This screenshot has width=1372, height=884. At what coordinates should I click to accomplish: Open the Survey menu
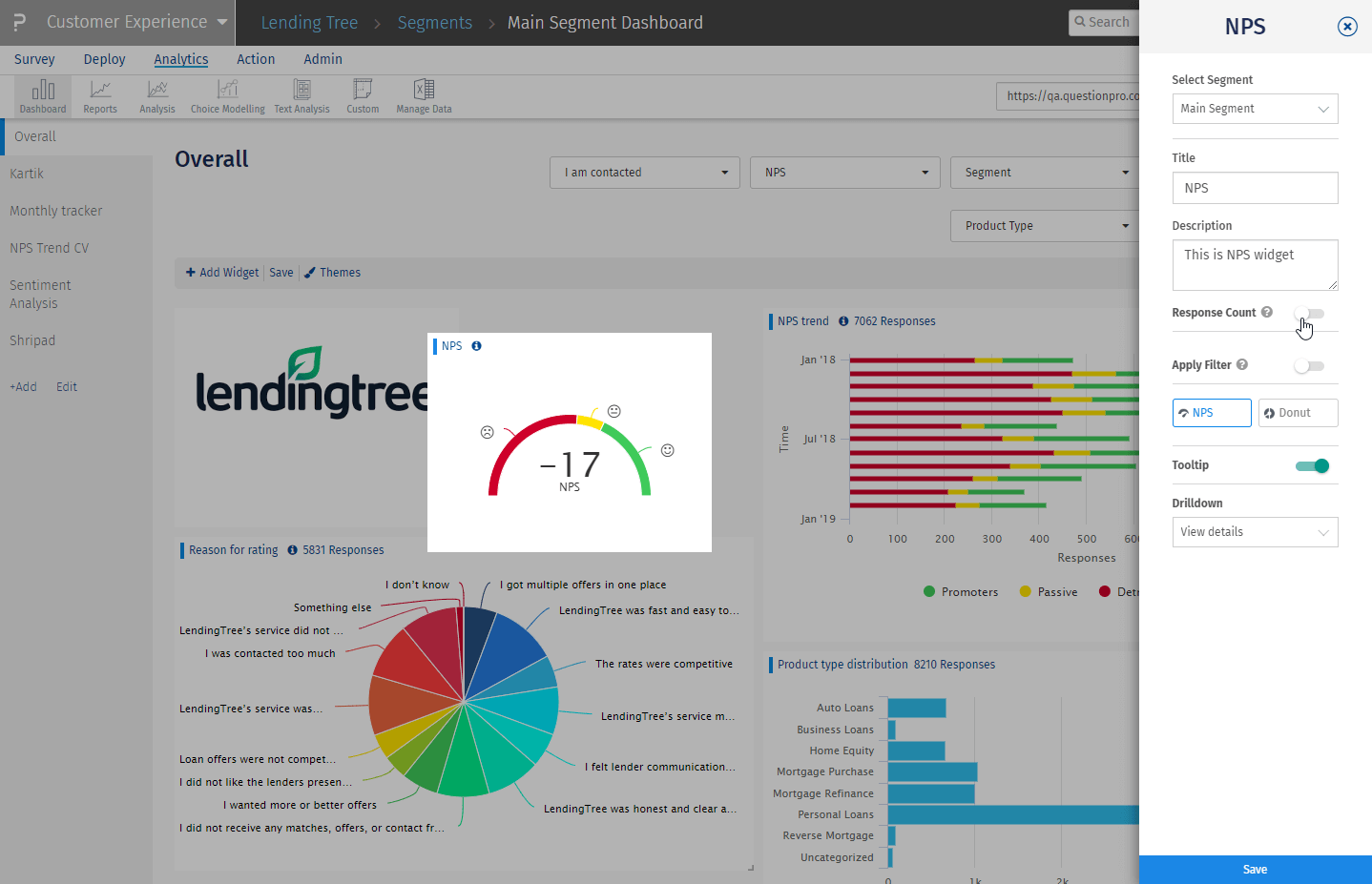click(x=34, y=59)
